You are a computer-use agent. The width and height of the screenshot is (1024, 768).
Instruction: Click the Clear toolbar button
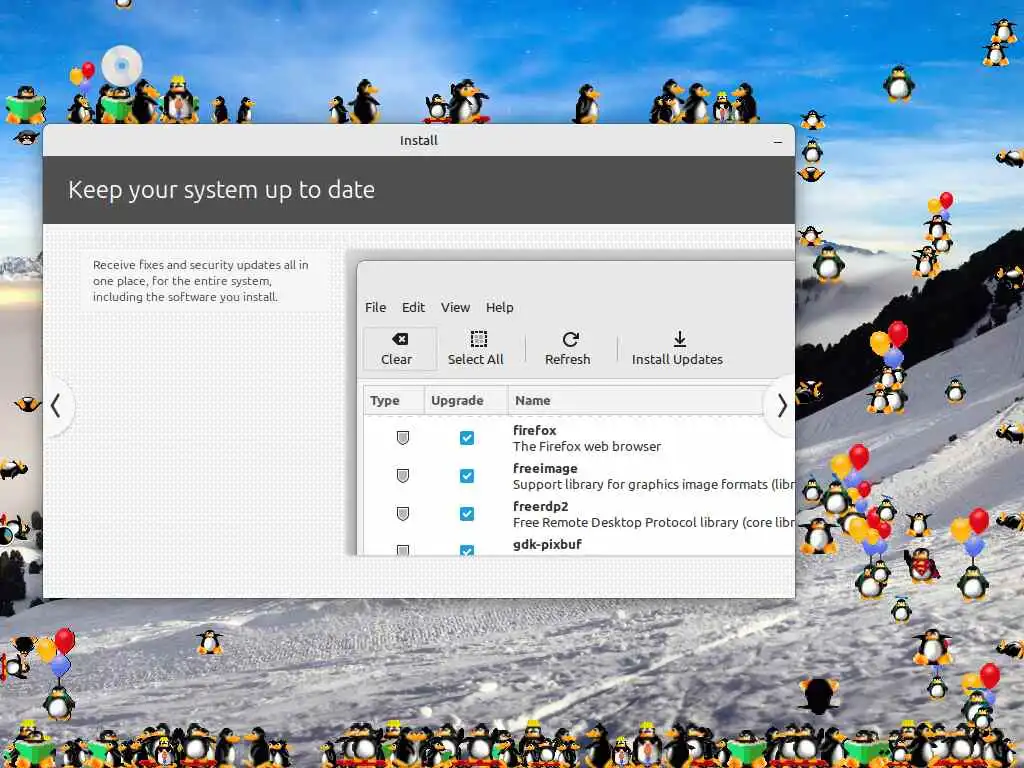pyautogui.click(x=399, y=349)
